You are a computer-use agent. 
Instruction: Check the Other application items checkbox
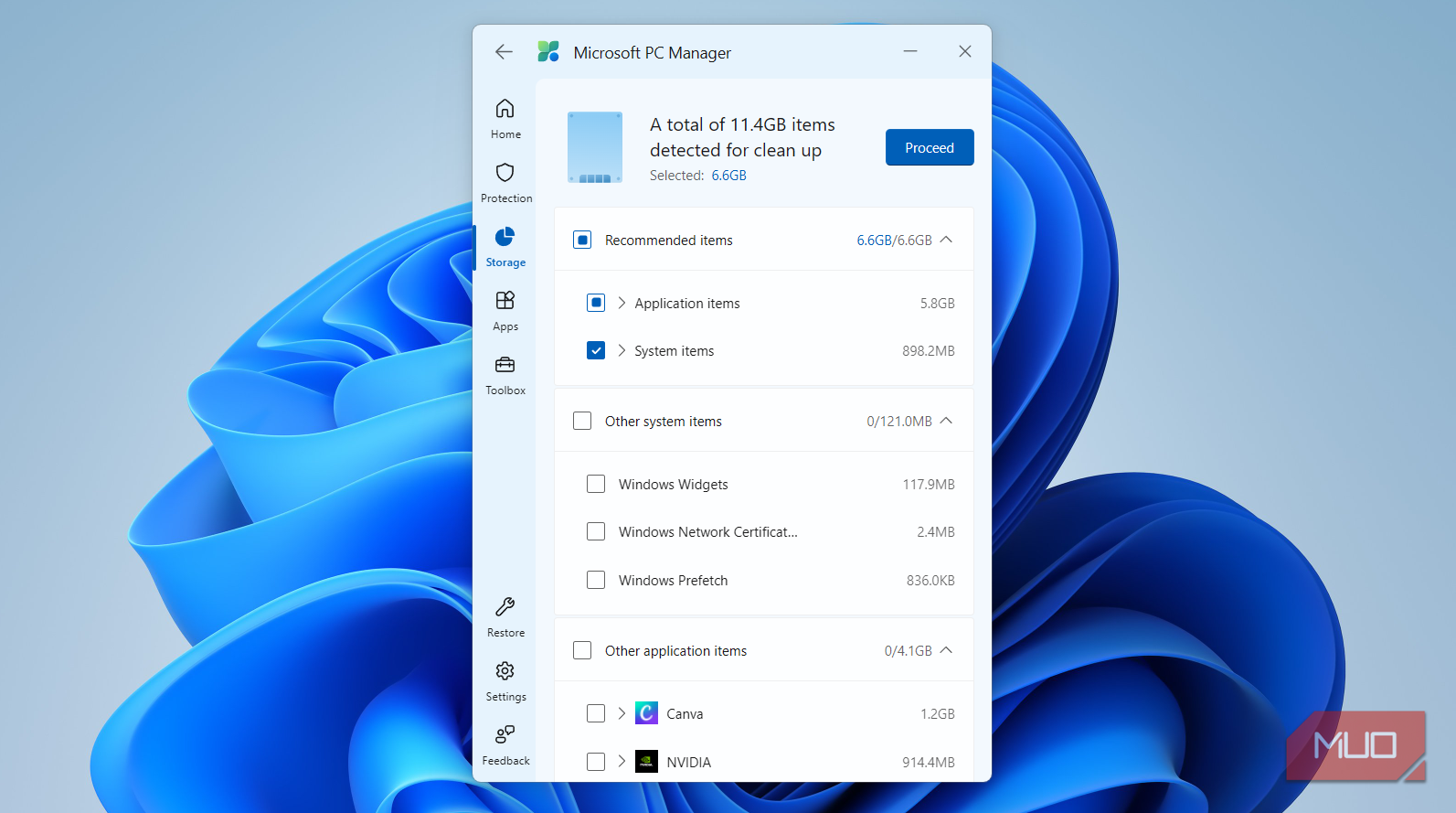pyautogui.click(x=582, y=650)
